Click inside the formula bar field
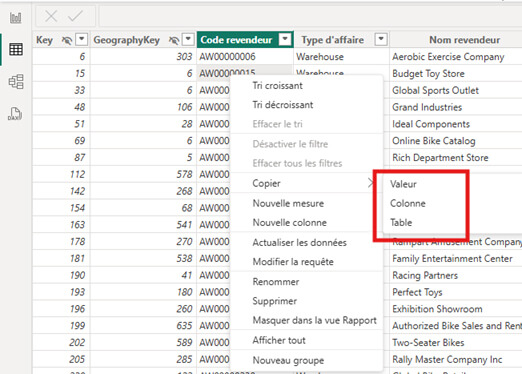Screen dimensions: 522x374 tap(310, 16)
